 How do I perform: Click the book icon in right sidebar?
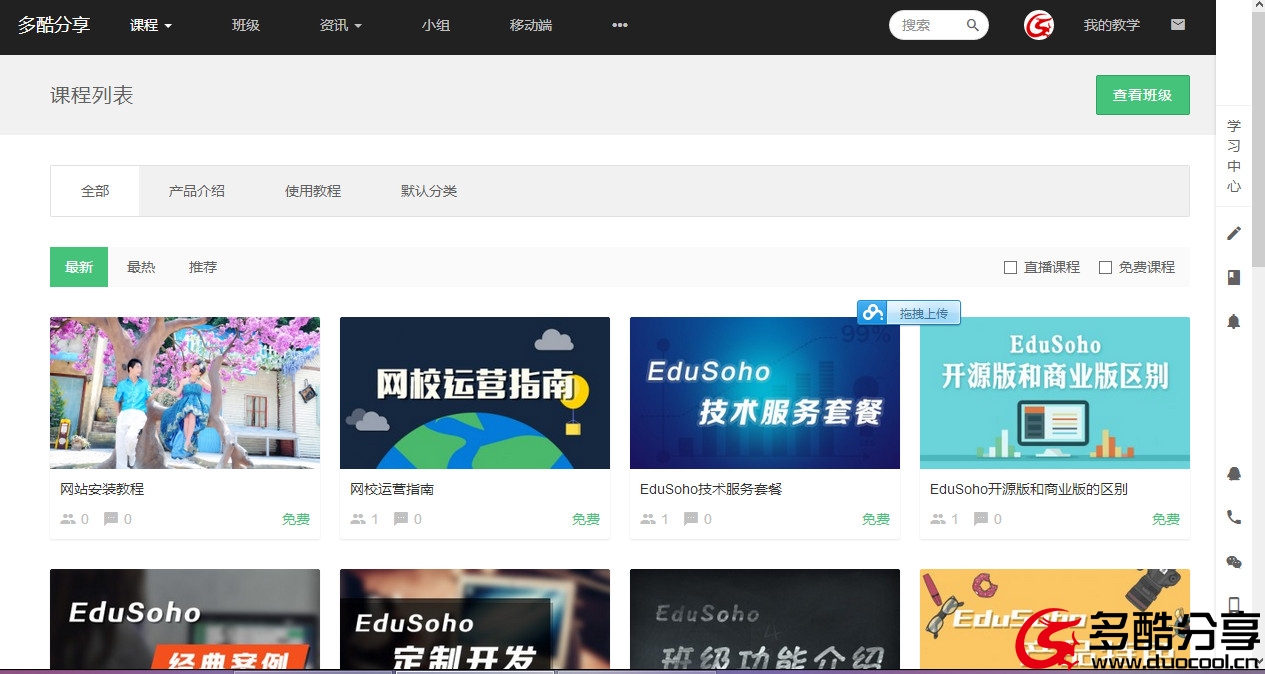click(1234, 277)
